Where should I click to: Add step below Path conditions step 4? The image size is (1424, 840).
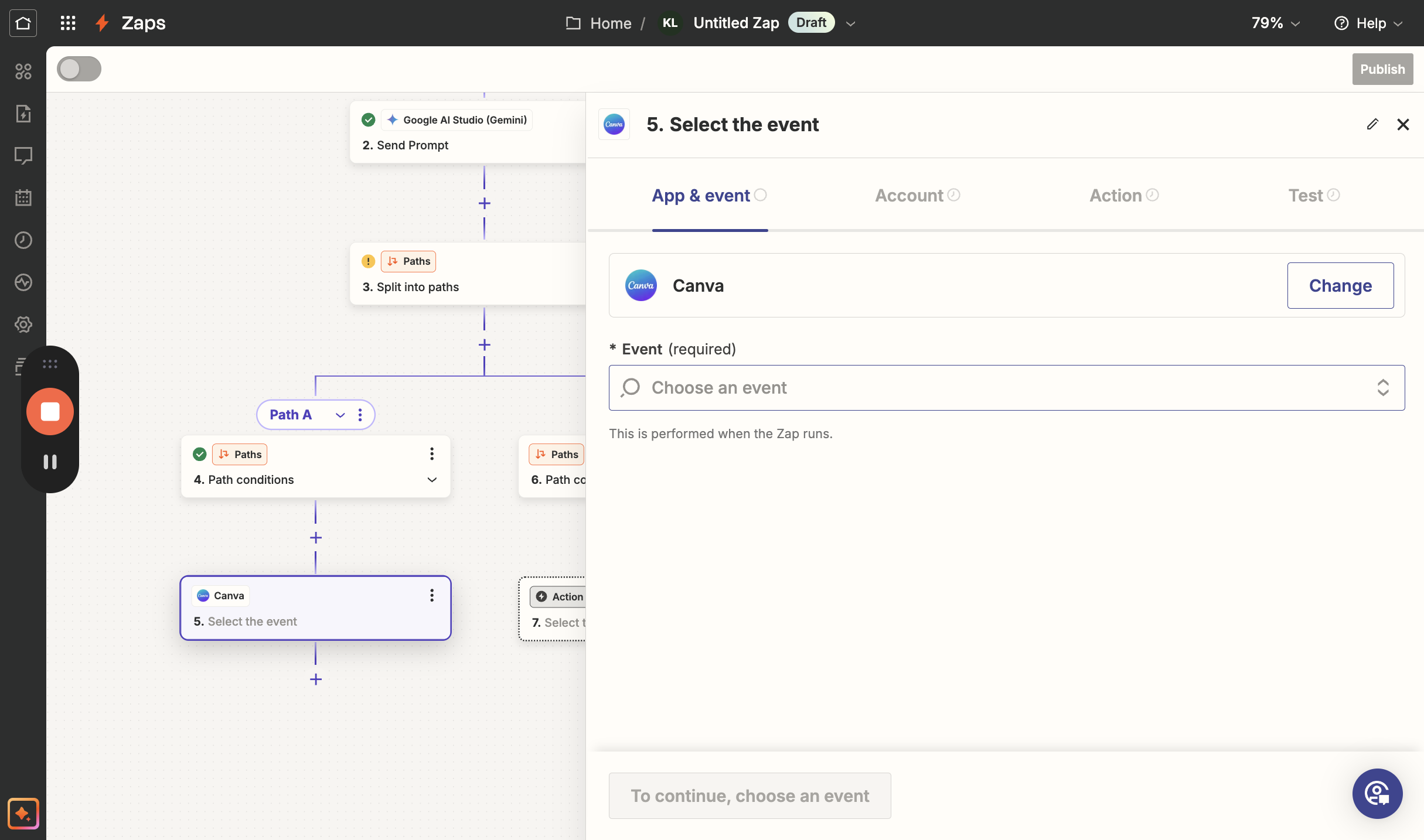pyautogui.click(x=316, y=538)
